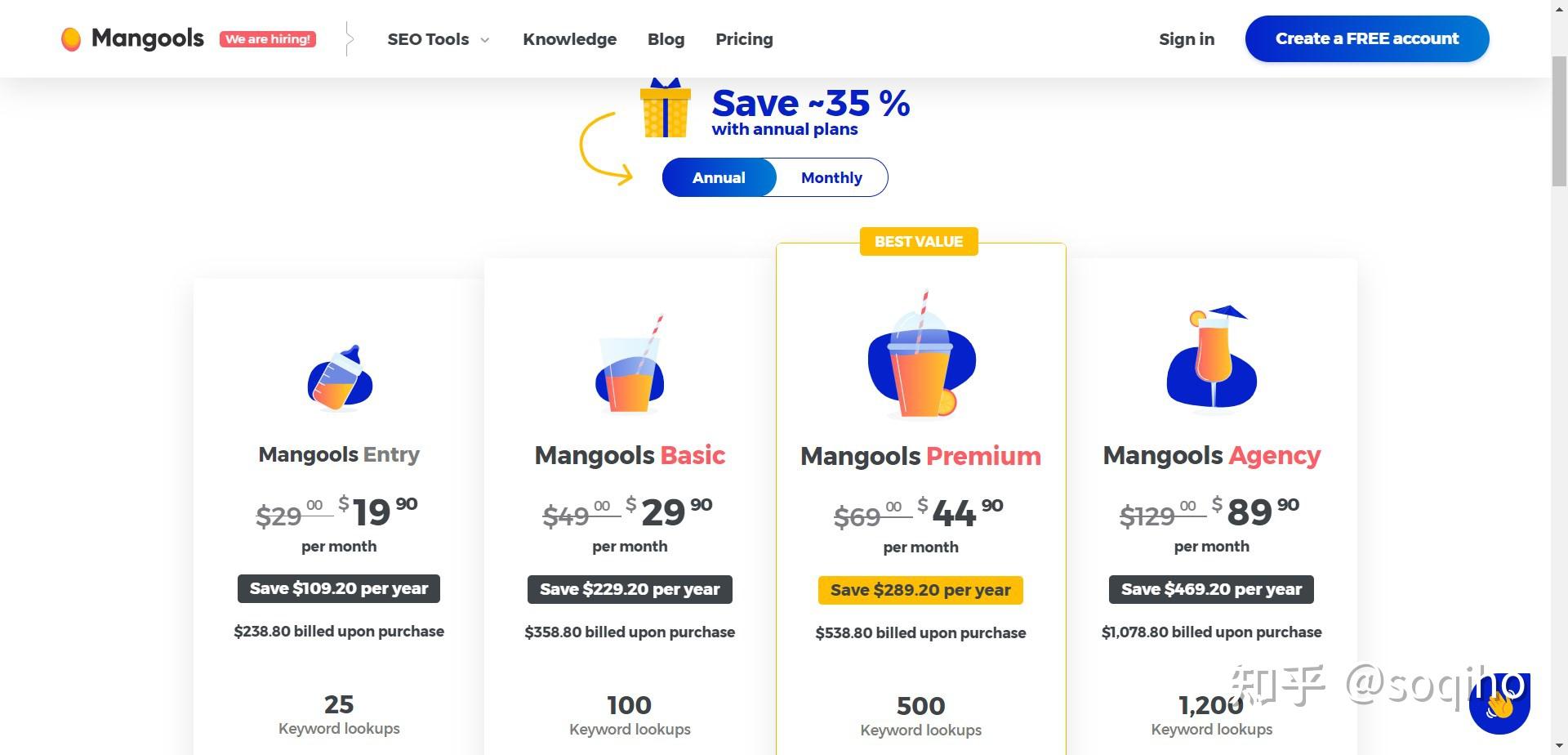Open the chat support bubble bottom right
1568x755 pixels.
[1501, 704]
